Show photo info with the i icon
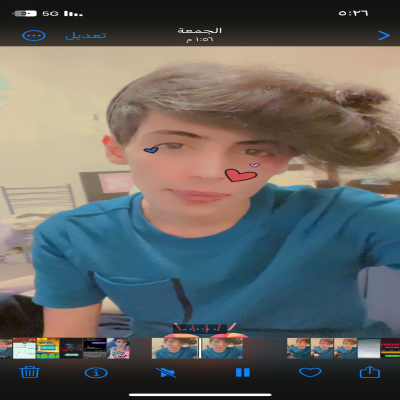400x400 pixels. tap(96, 373)
